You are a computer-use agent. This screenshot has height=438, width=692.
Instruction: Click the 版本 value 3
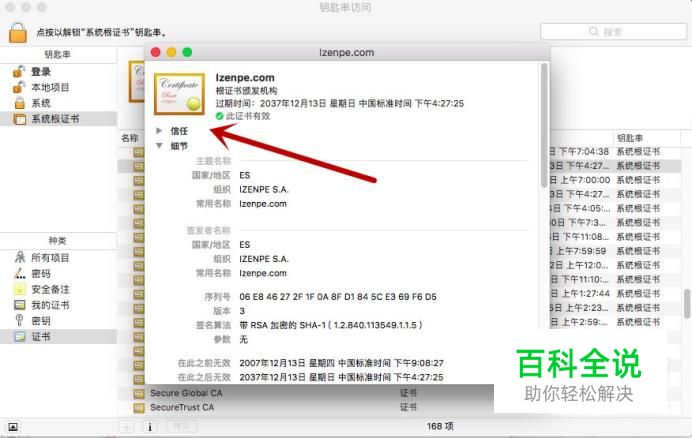(242, 311)
